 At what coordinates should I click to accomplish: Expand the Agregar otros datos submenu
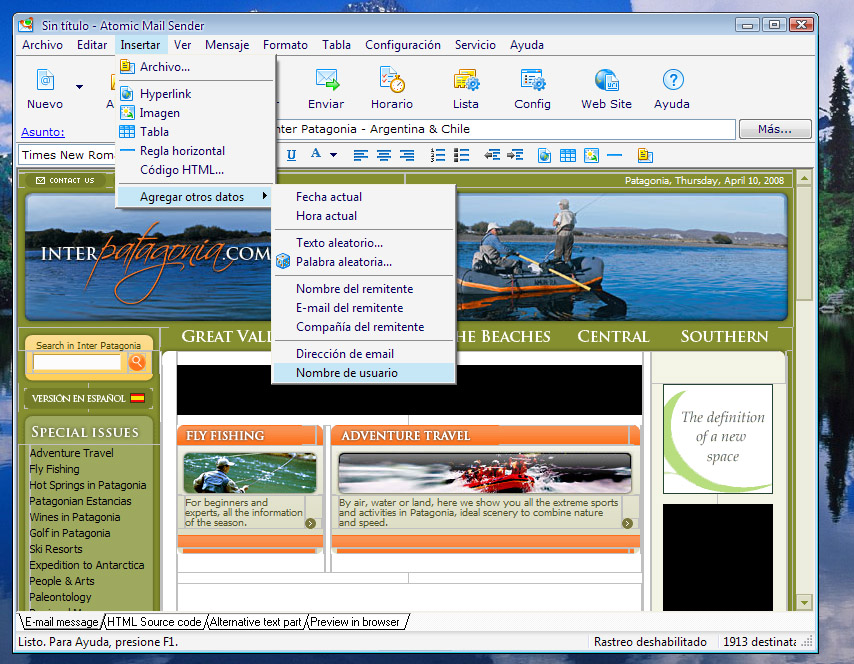point(195,197)
